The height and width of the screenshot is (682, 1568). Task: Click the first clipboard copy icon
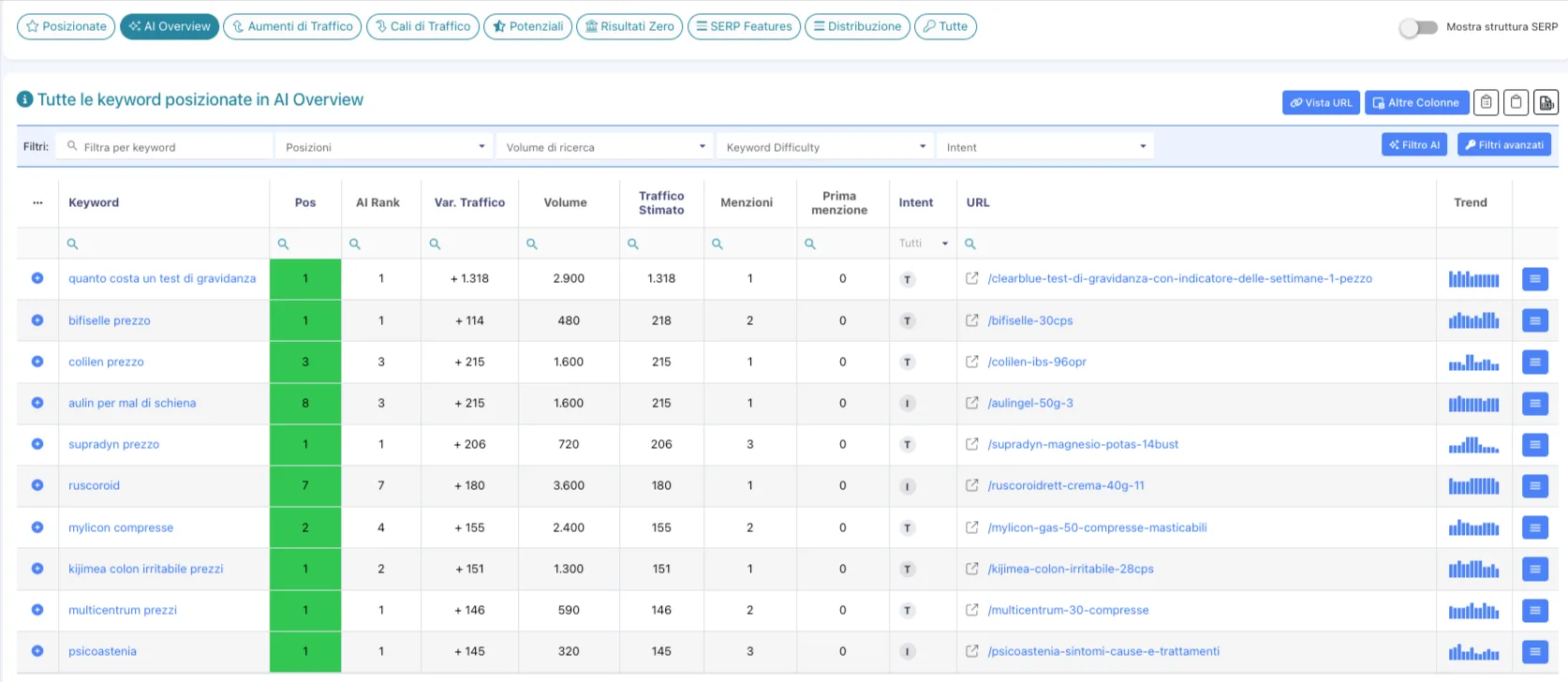click(1486, 103)
